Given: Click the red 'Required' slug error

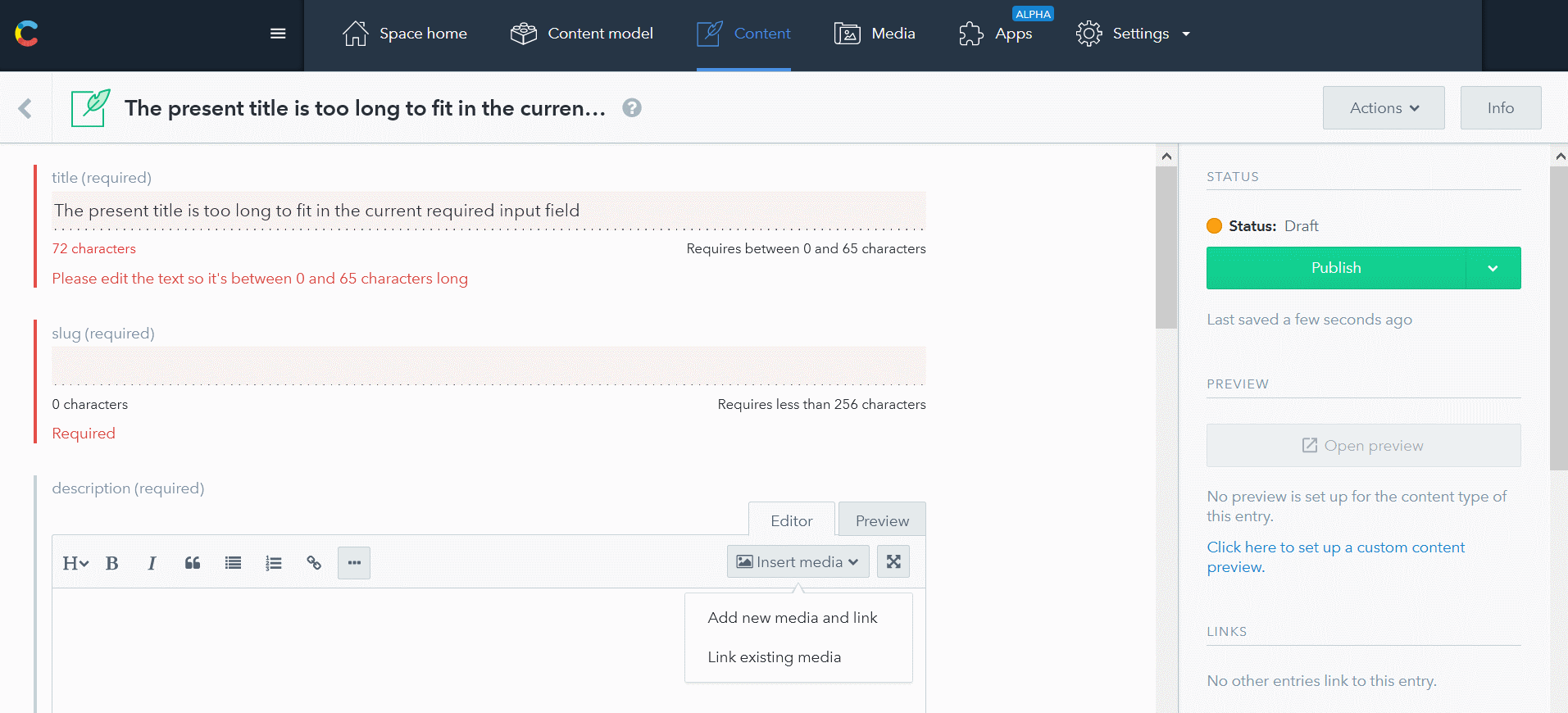Looking at the screenshot, I should click(84, 434).
